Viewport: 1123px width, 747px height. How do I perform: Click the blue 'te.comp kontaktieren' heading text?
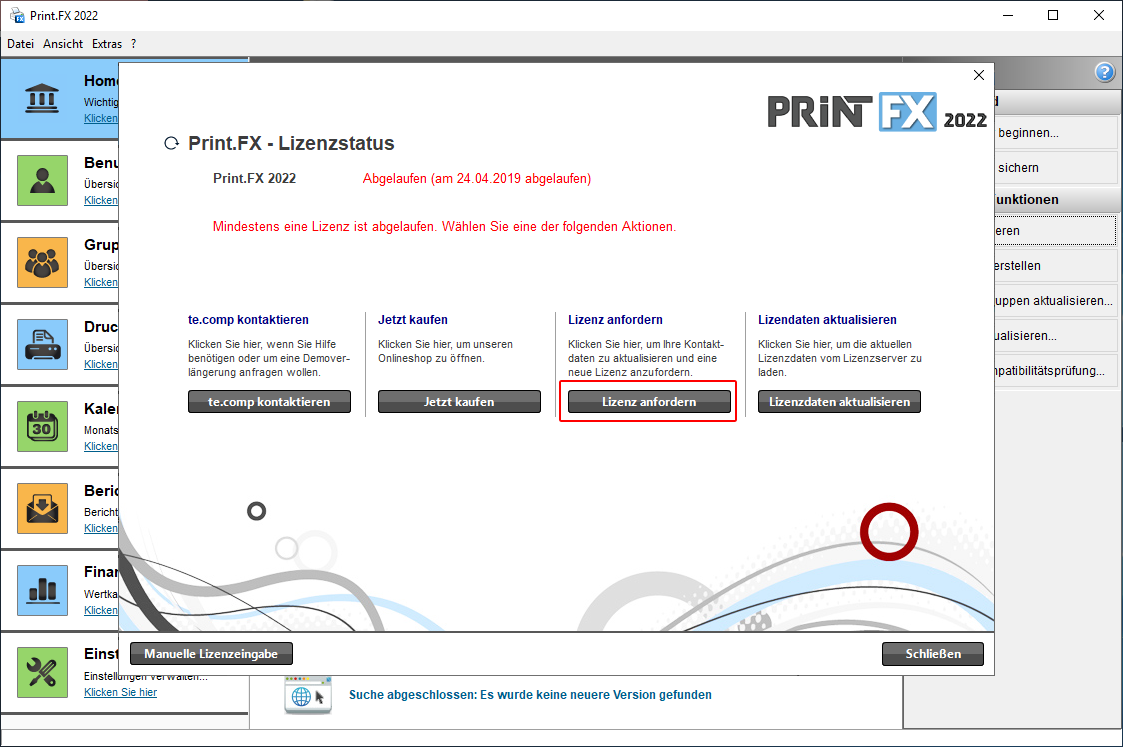tap(249, 319)
